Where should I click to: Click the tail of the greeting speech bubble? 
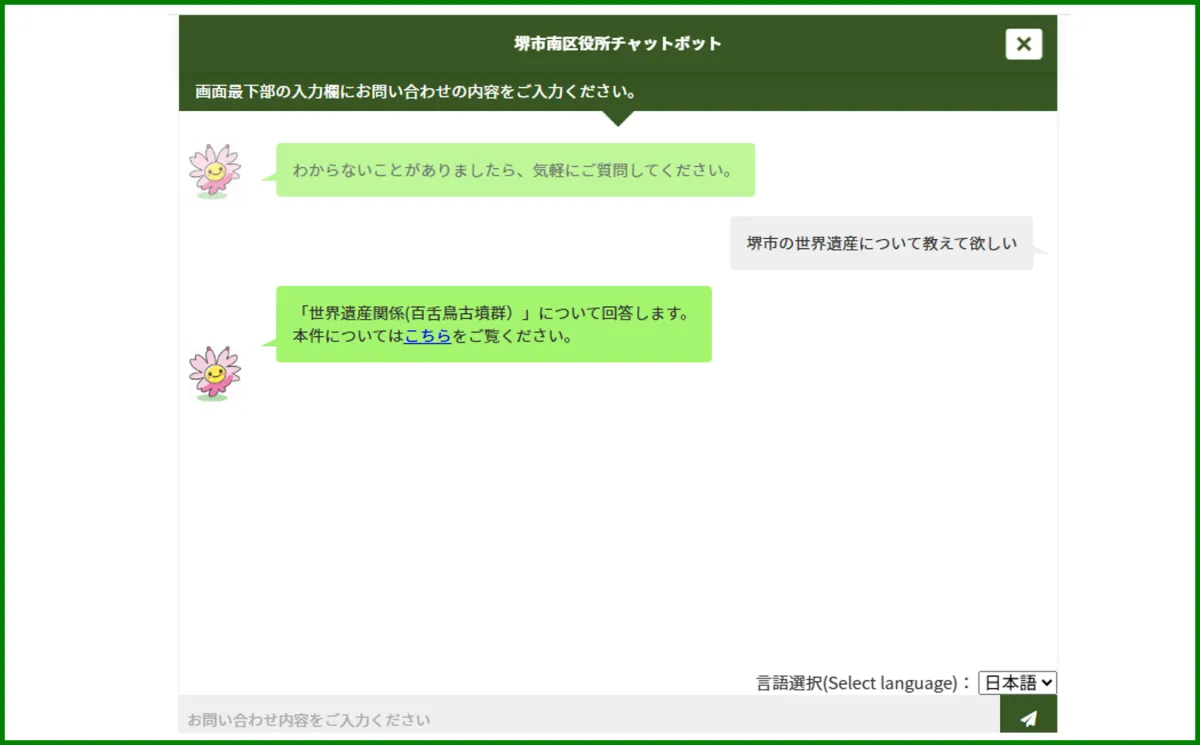pyautogui.click(x=268, y=178)
